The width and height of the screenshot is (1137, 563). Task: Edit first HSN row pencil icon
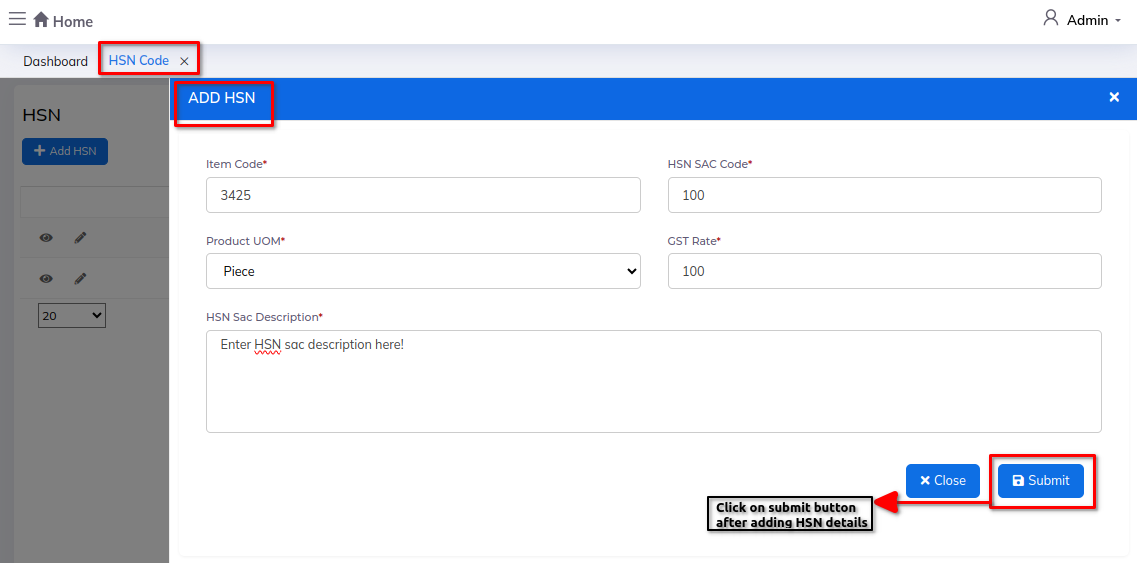80,237
